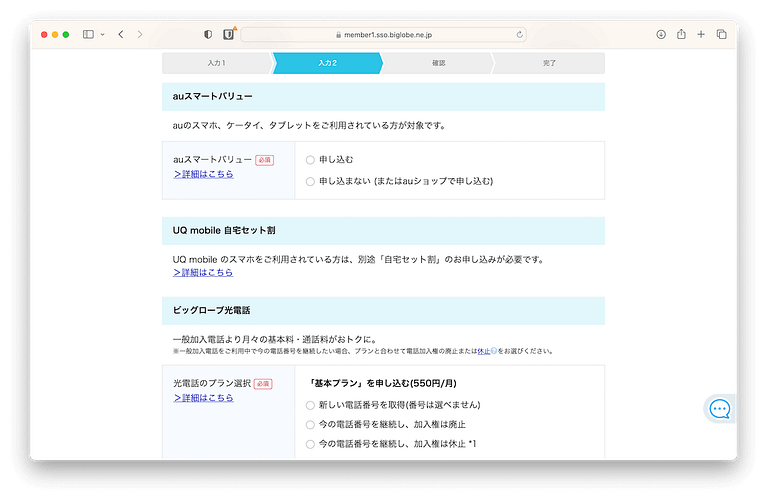Open UQ mobile 自宅セット割 詳細はこちら link

203,272
